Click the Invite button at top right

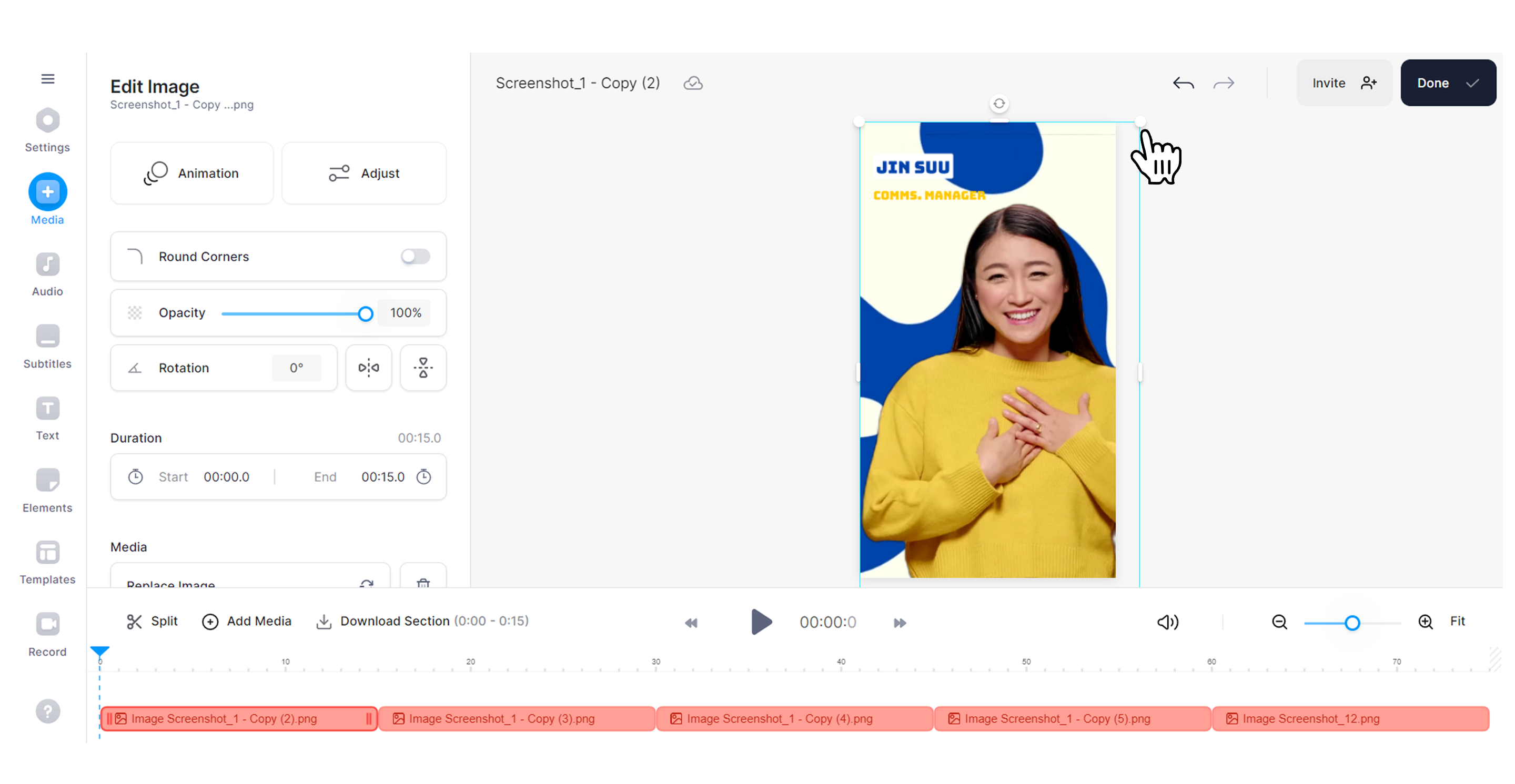[x=1345, y=83]
